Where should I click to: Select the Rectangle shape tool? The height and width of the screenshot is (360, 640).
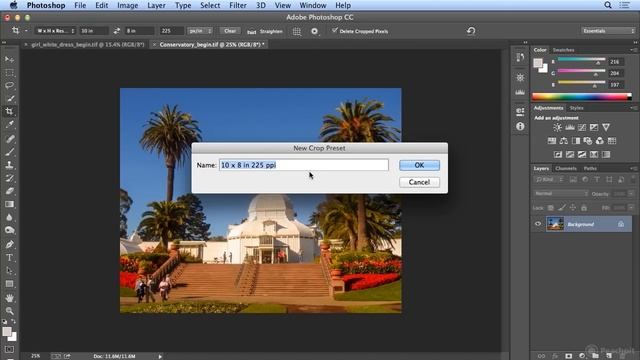tap(9, 284)
